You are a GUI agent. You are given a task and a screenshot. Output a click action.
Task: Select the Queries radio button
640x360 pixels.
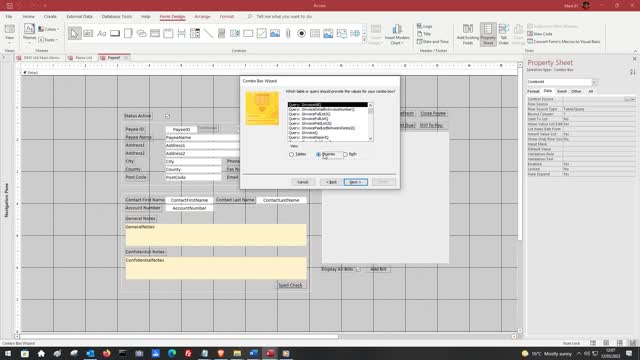318,154
